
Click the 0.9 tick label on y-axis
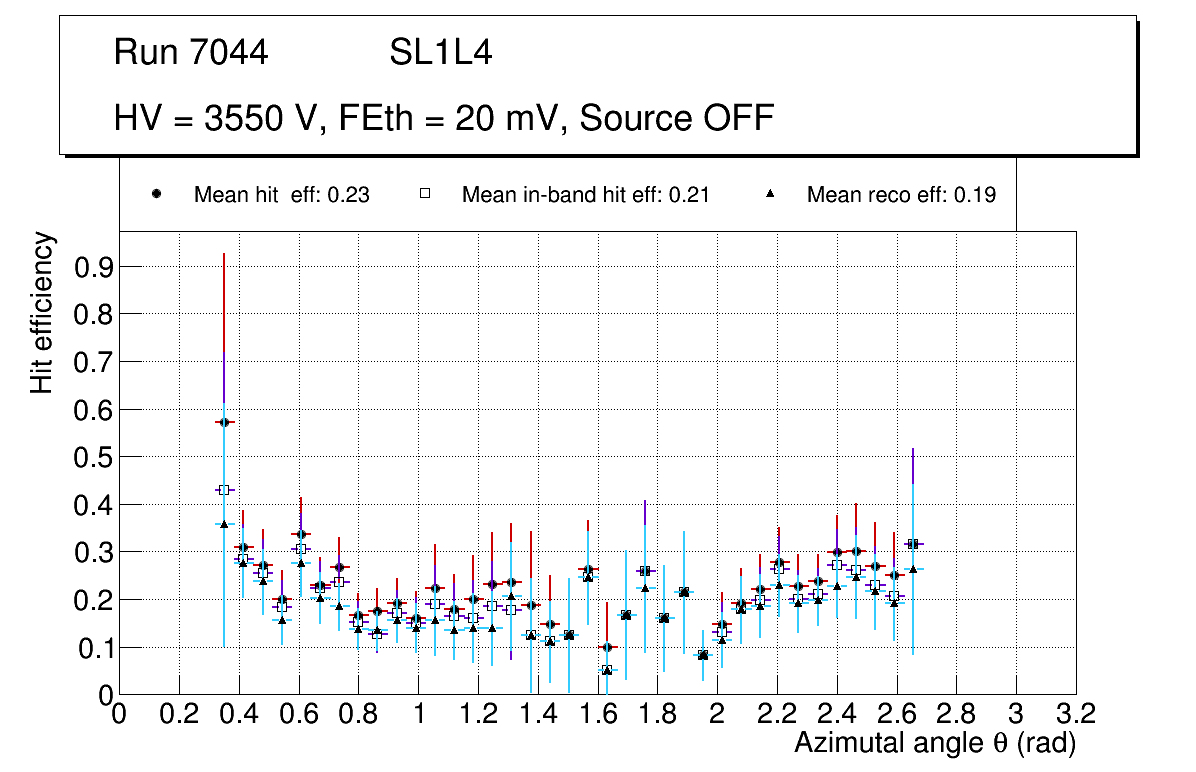(90, 267)
